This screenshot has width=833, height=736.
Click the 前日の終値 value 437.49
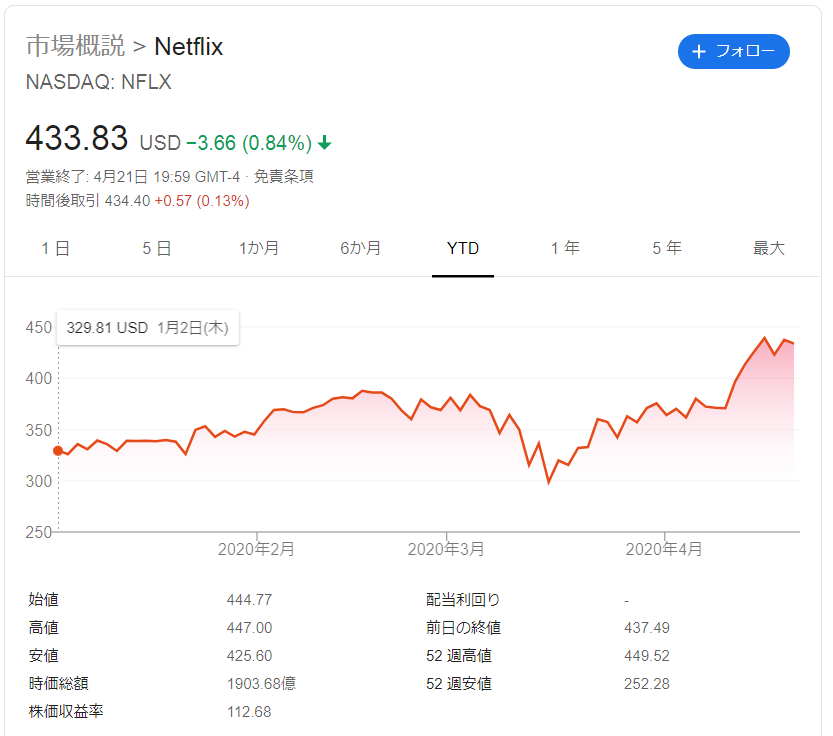tap(647, 628)
